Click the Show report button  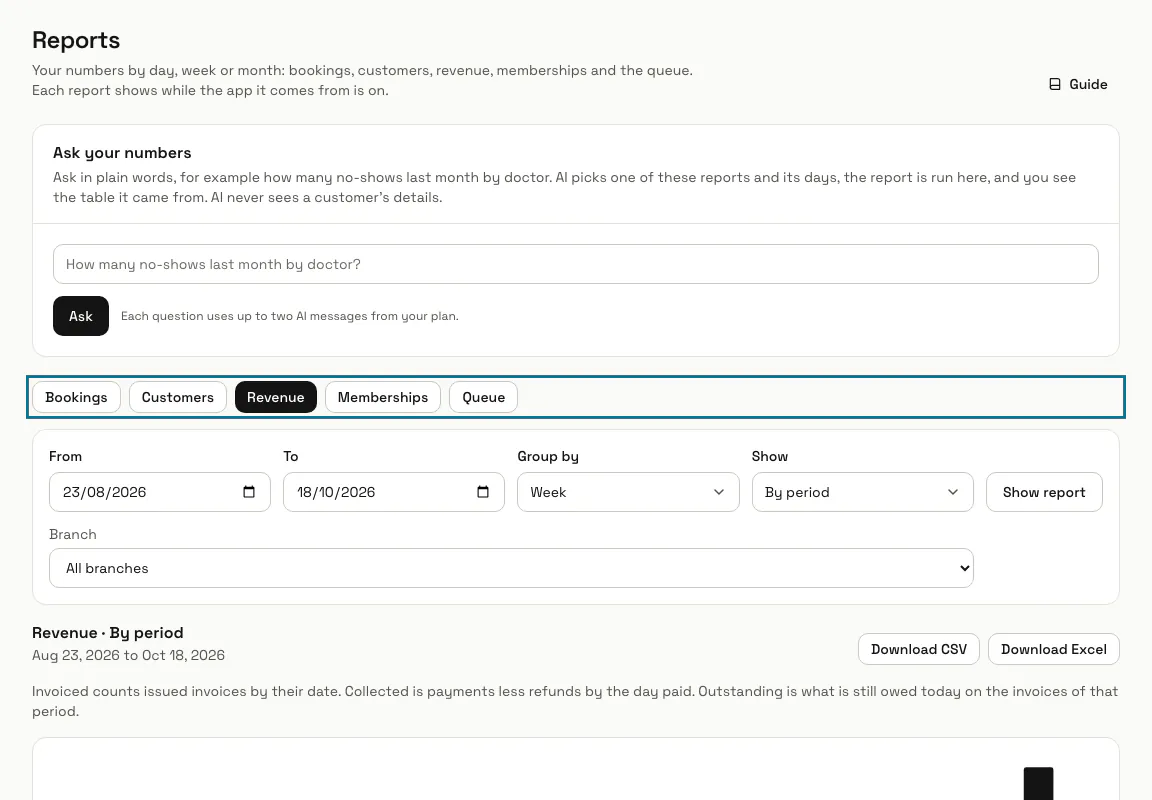click(x=1044, y=492)
